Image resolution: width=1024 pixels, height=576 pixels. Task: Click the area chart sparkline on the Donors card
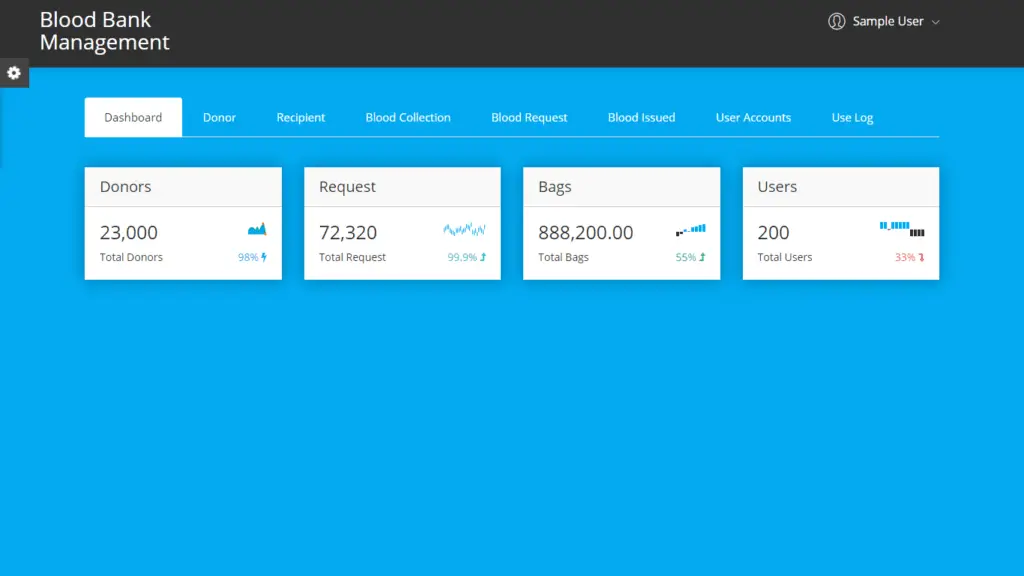click(257, 228)
